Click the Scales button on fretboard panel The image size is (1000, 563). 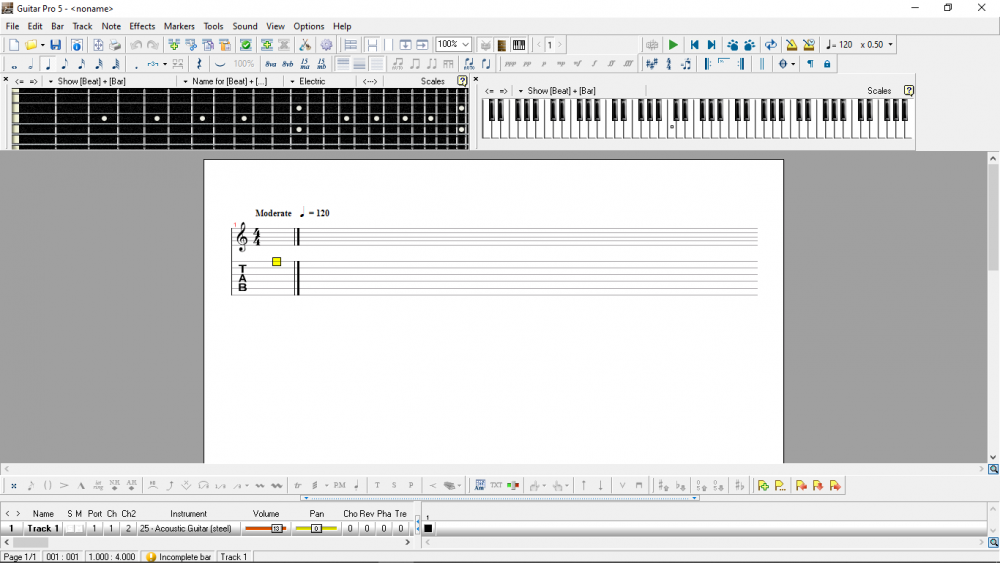433,81
